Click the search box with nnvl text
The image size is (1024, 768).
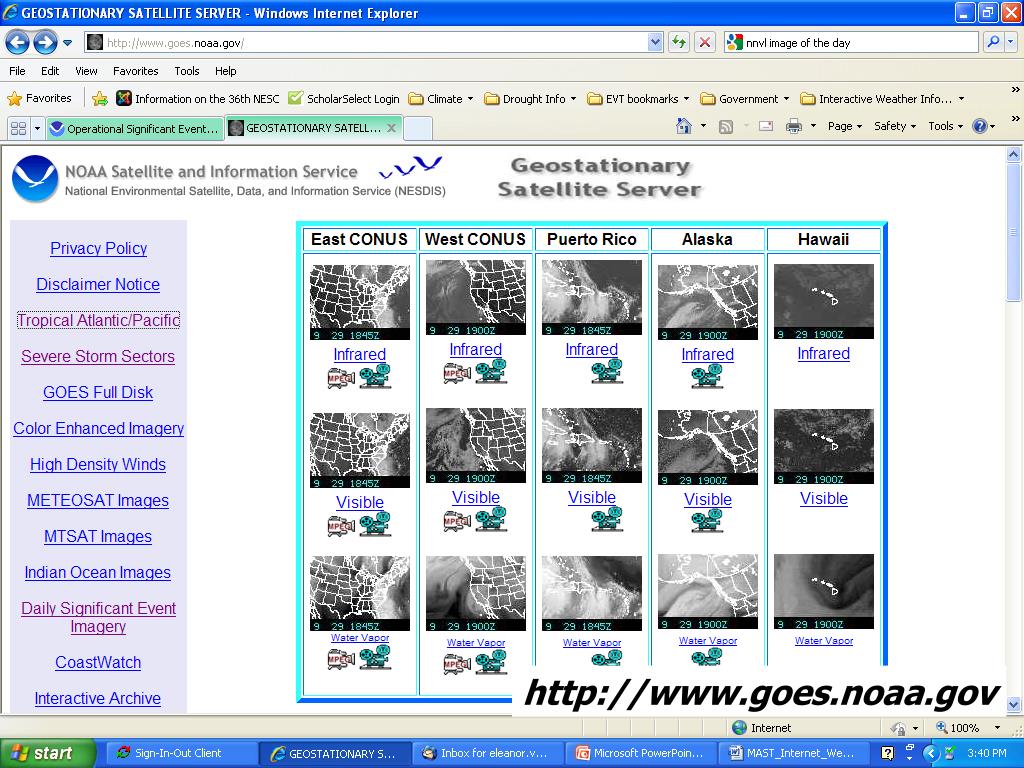click(x=852, y=42)
